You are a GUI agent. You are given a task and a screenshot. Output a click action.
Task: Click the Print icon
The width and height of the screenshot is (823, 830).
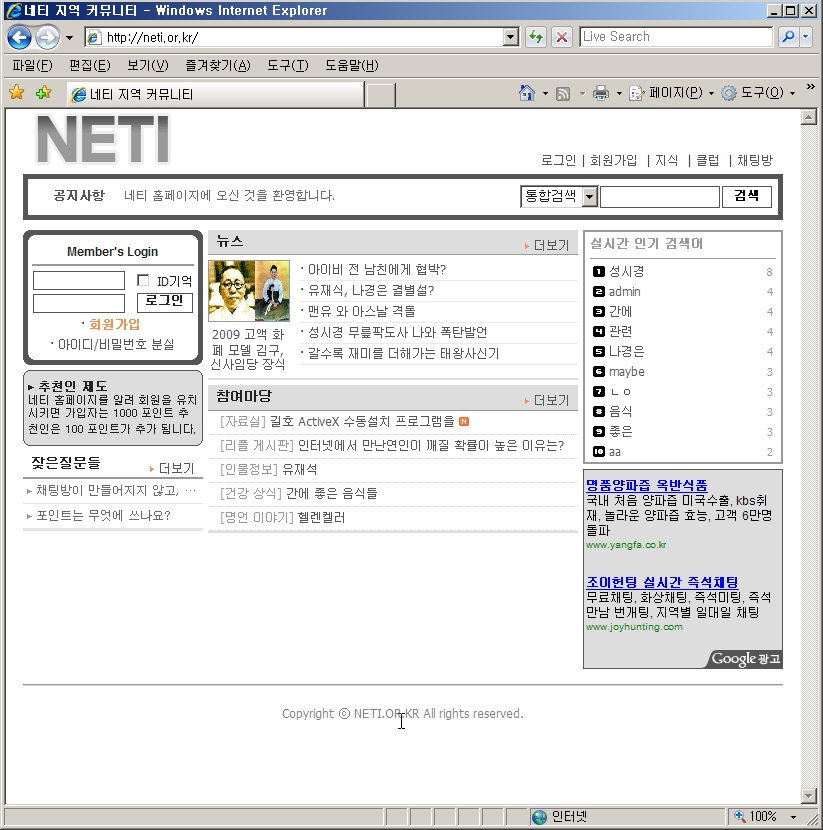601,93
